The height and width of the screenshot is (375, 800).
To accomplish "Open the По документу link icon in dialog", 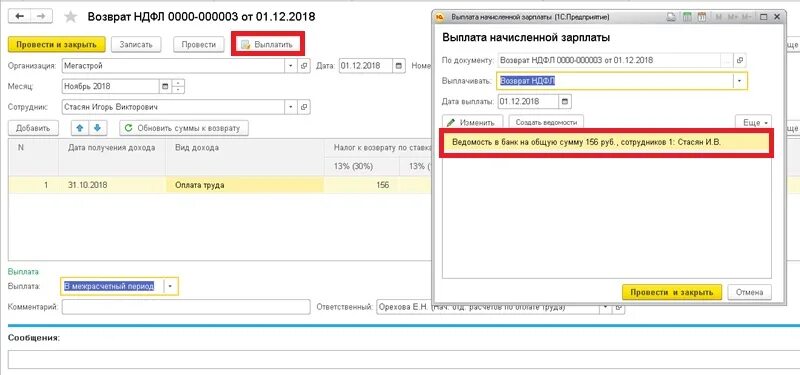I will click(740, 60).
